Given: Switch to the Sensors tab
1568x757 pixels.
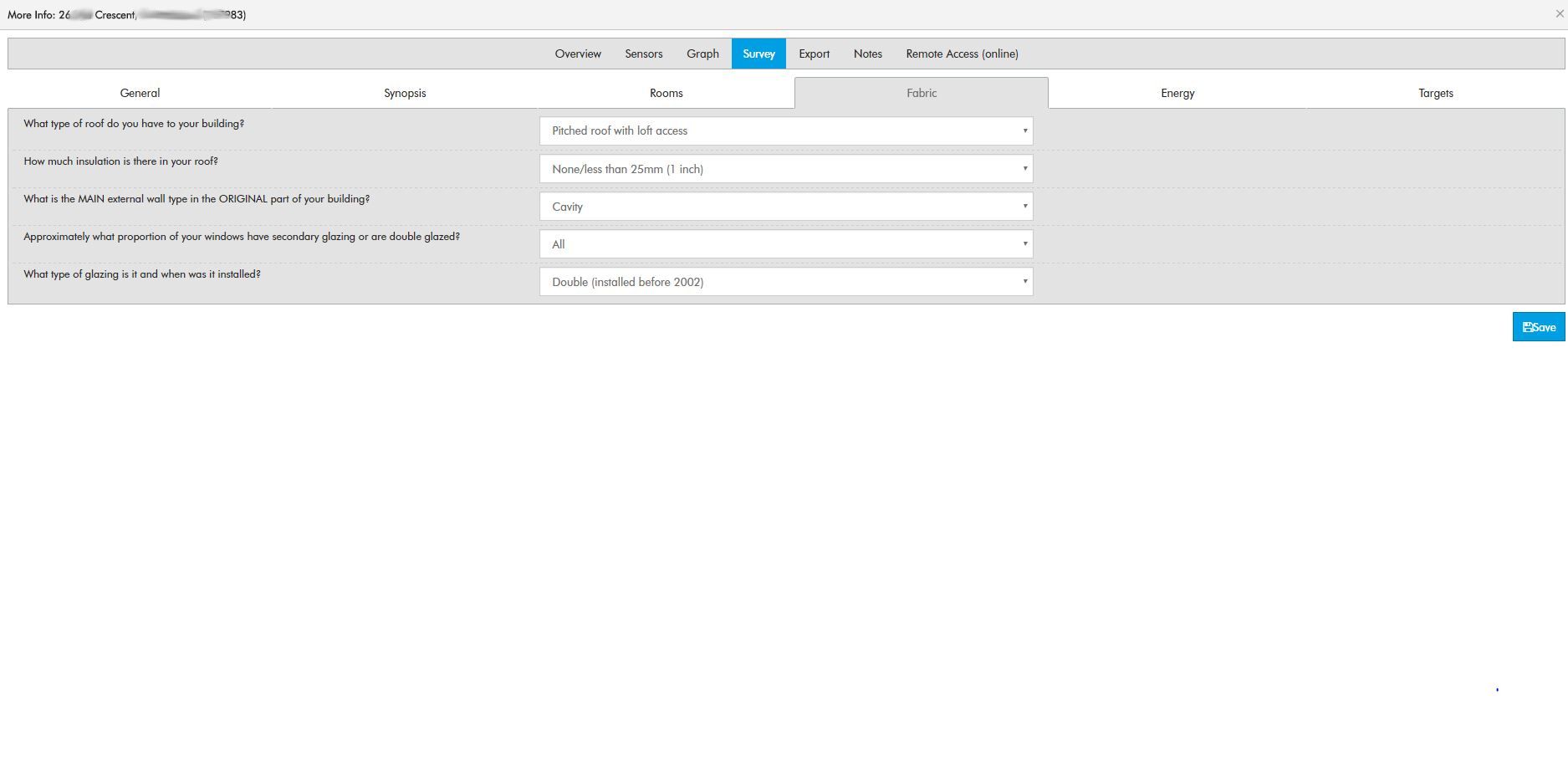Looking at the screenshot, I should click(643, 54).
